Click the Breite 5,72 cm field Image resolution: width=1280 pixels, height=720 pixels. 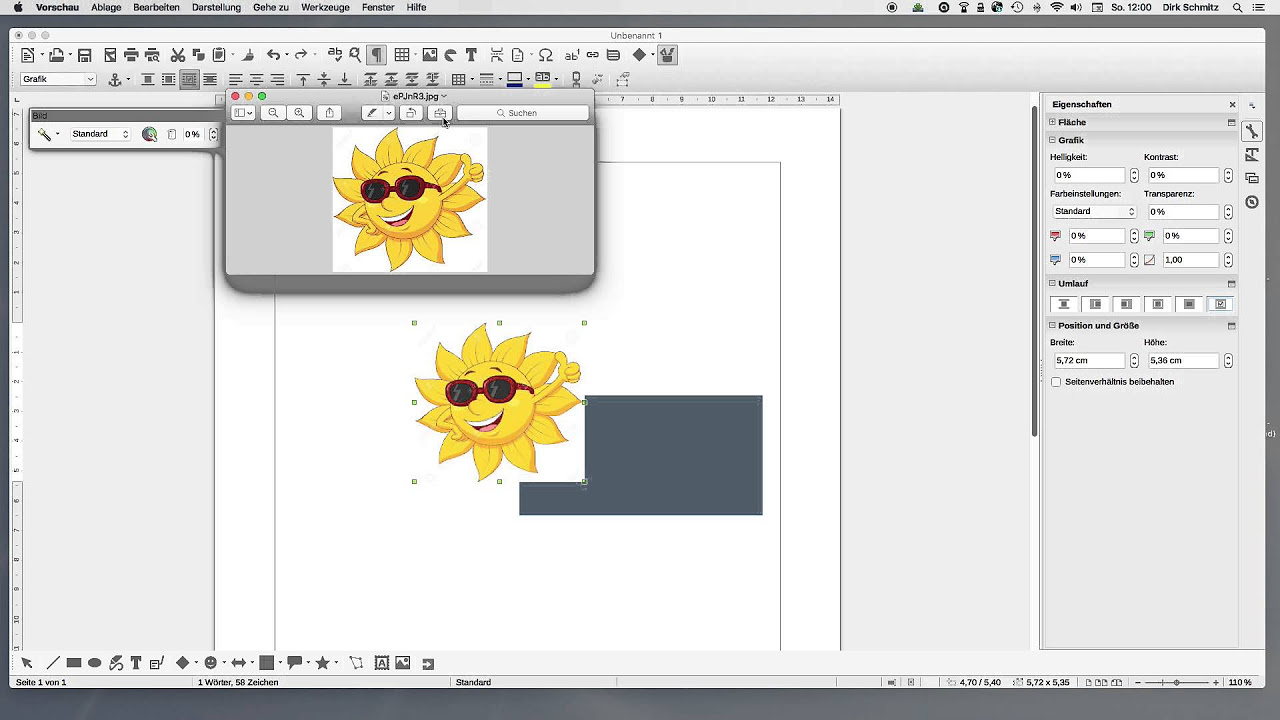point(1088,360)
